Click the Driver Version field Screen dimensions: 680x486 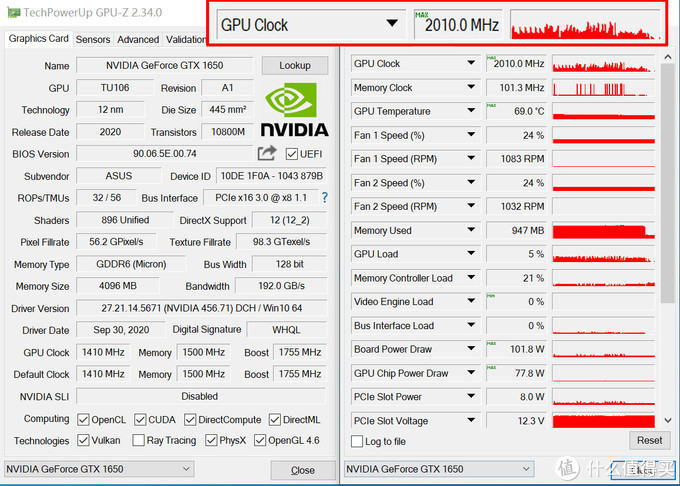(201, 308)
